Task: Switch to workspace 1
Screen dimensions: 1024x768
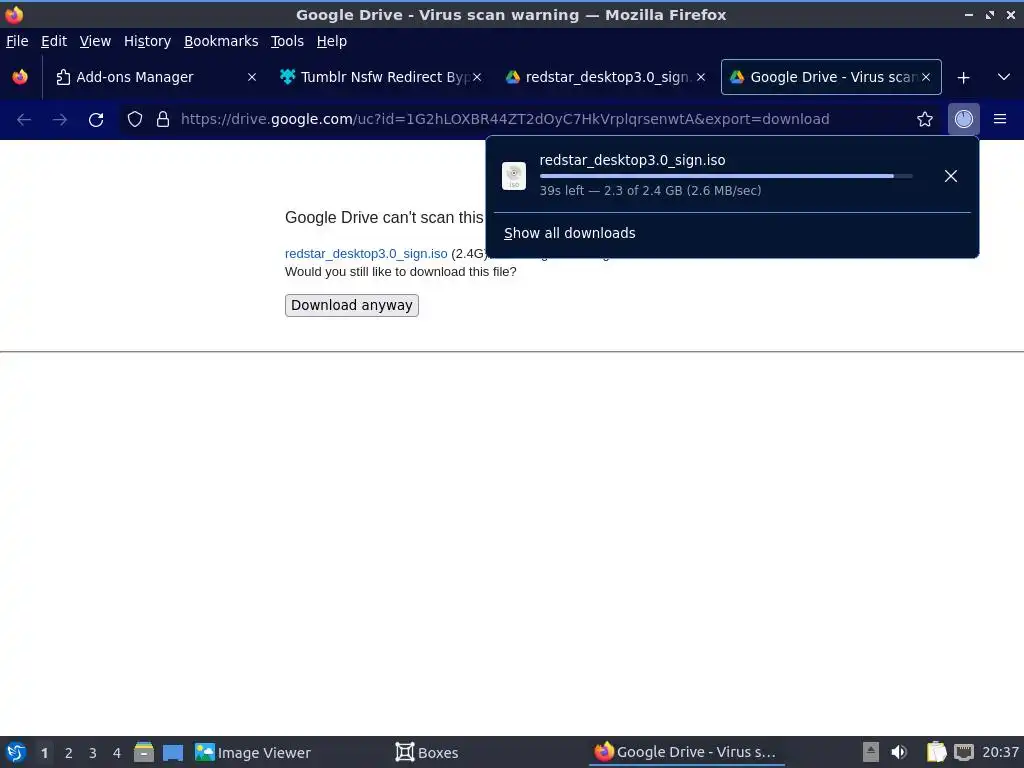Action: 44,753
